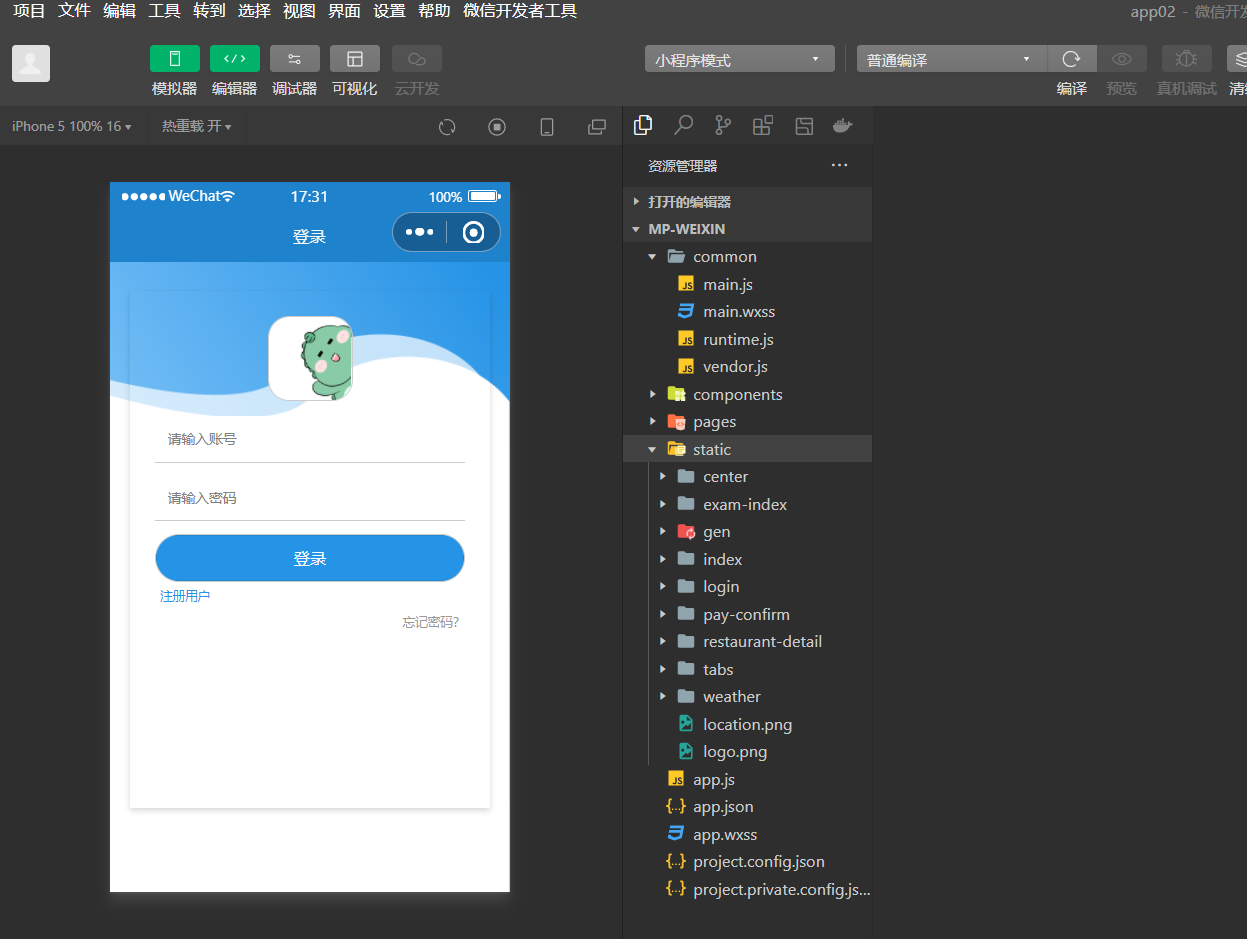Click the dinosaur avatar thumbnail
The image size is (1247, 939).
click(x=310, y=358)
